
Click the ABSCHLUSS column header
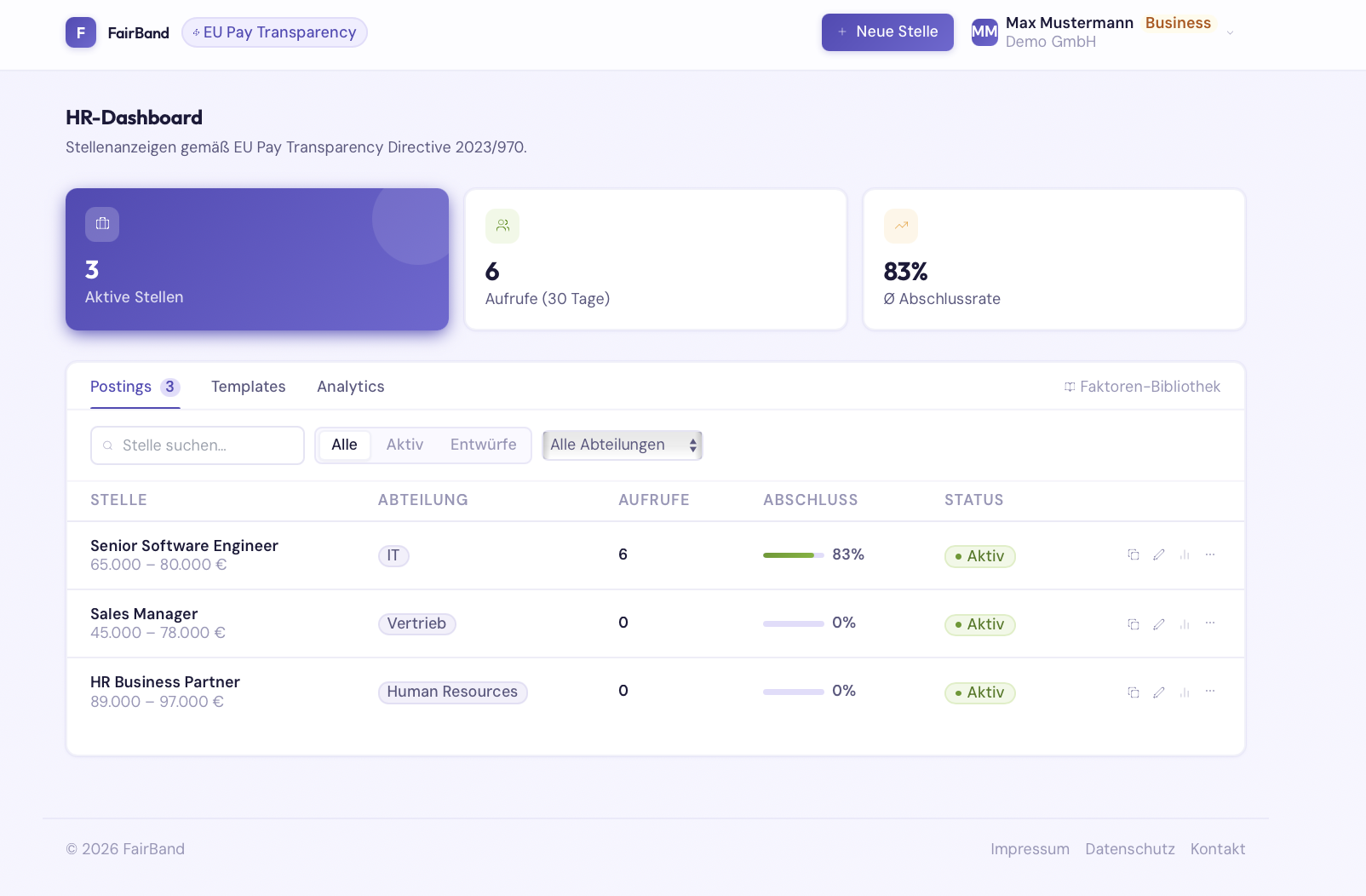(811, 500)
